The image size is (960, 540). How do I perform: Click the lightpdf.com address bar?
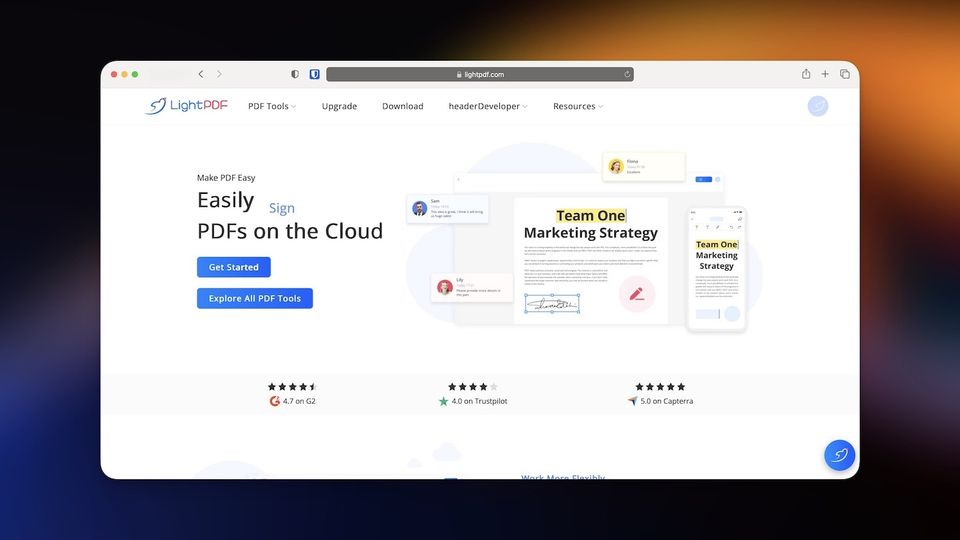coord(480,74)
